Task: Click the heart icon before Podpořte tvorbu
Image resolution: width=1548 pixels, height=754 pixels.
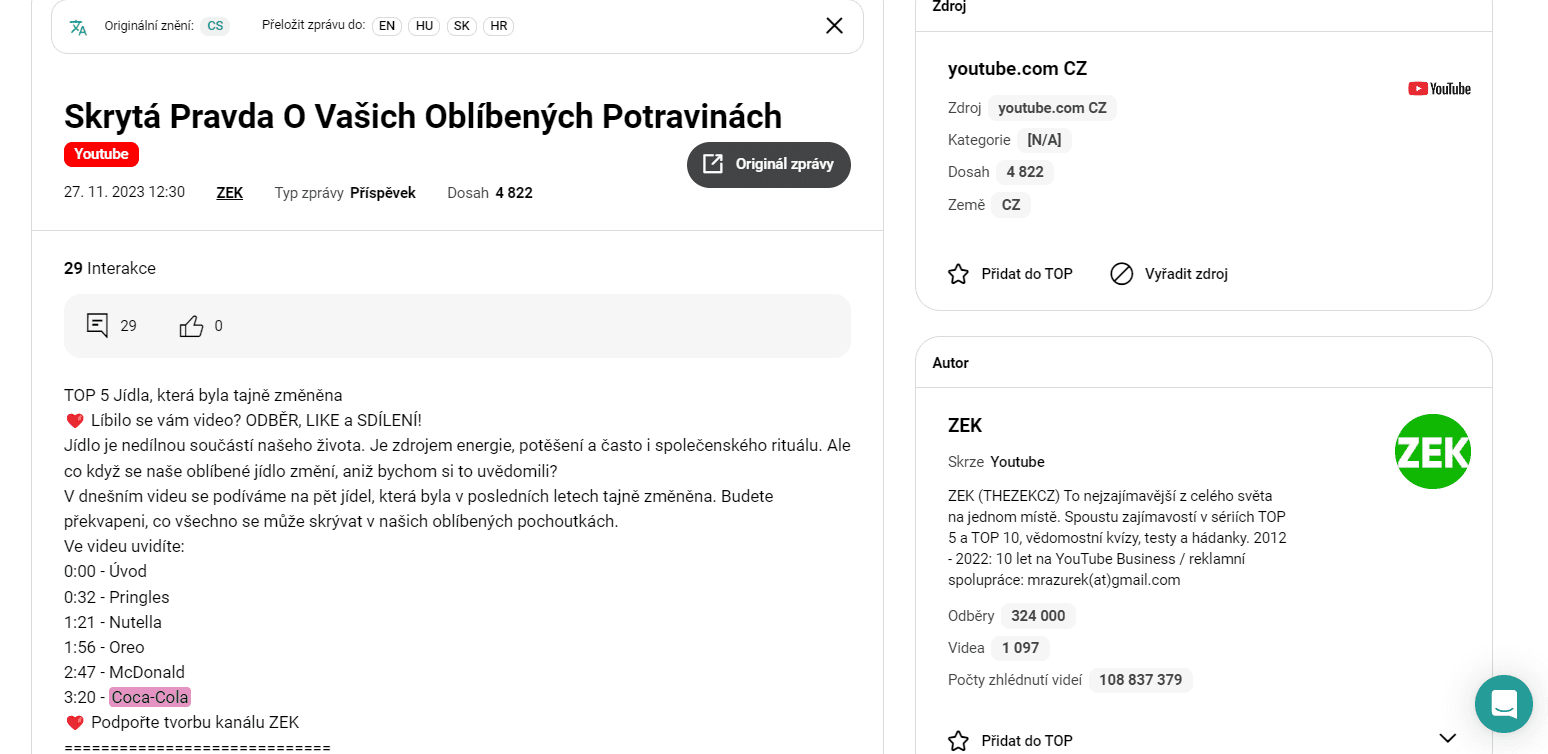Action: point(75,722)
